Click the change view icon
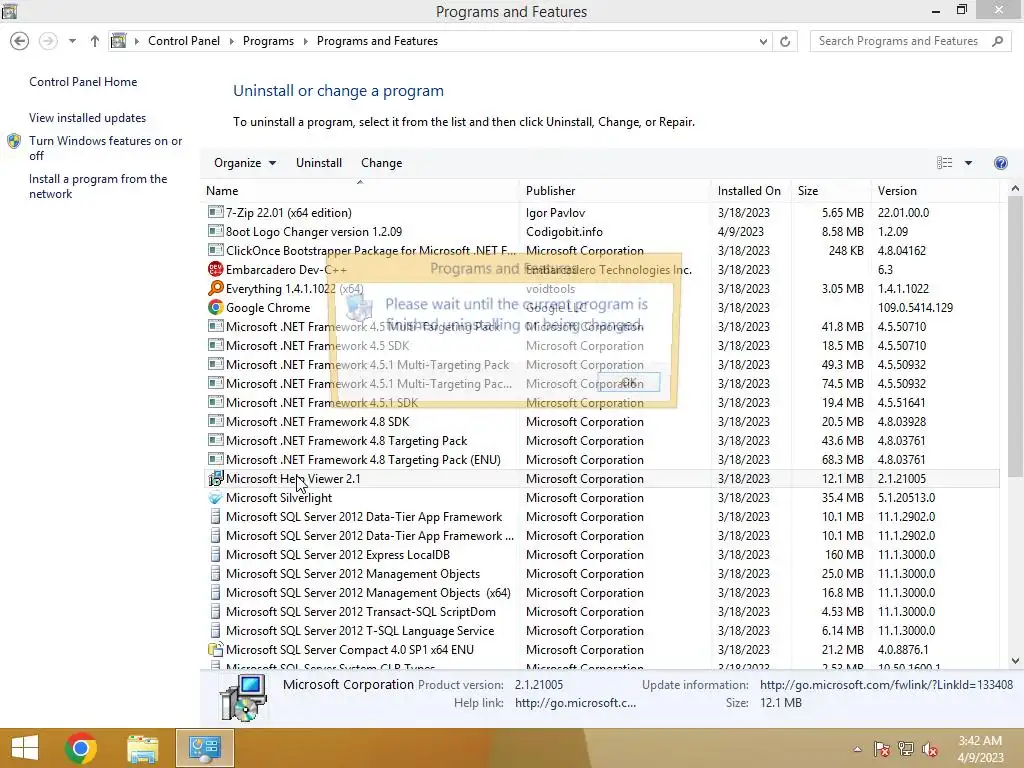The image size is (1024, 768). pos(944,163)
